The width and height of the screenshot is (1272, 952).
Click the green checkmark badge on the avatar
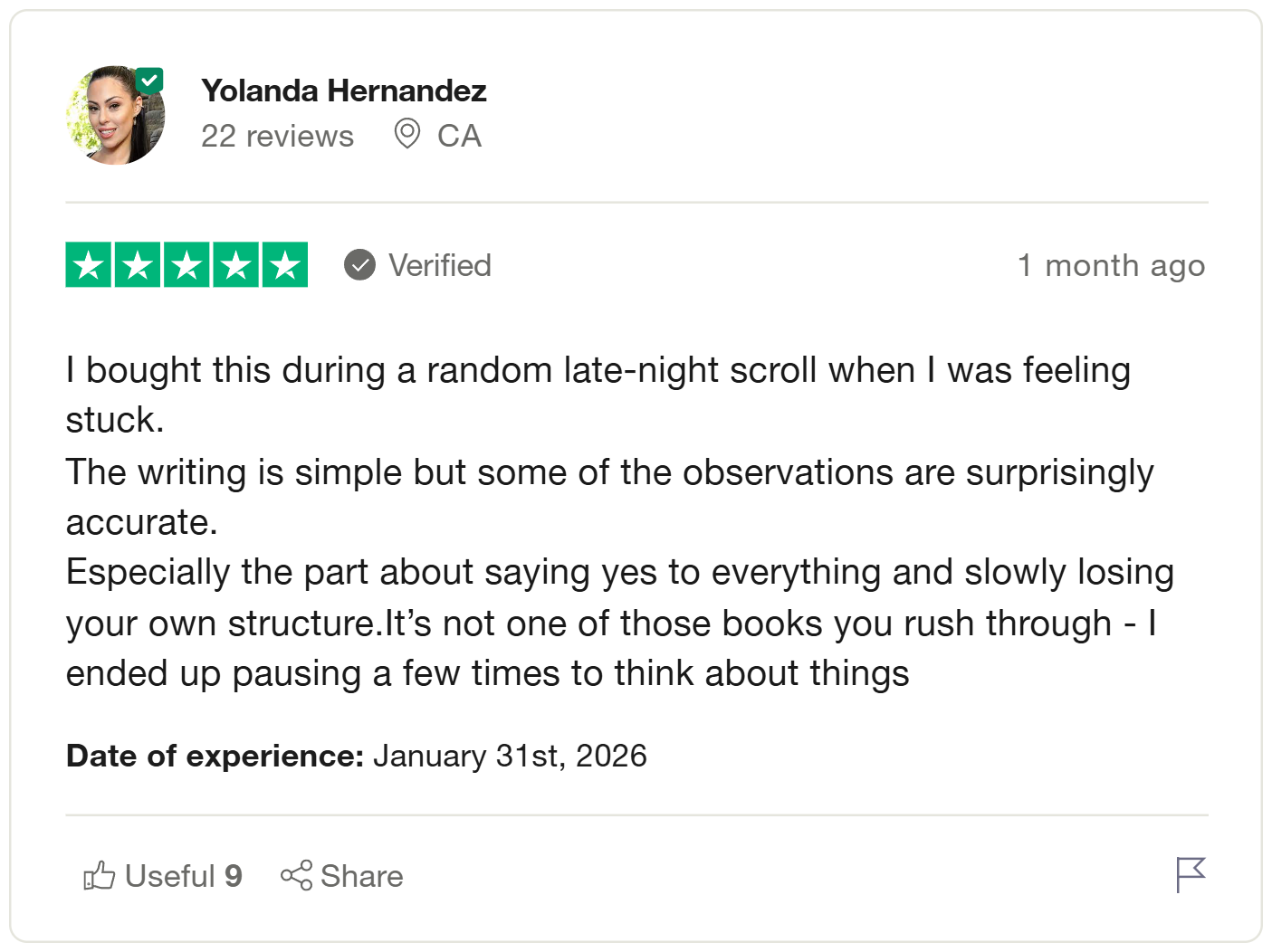(x=149, y=81)
